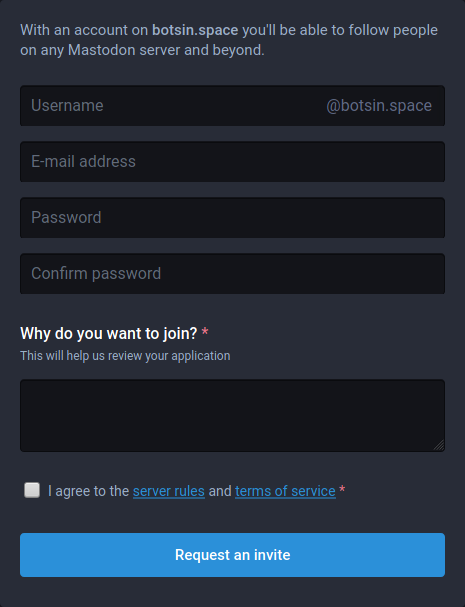The width and height of the screenshot is (465, 607).
Task: Click the 'With an account on' intro text
Action: [84, 30]
